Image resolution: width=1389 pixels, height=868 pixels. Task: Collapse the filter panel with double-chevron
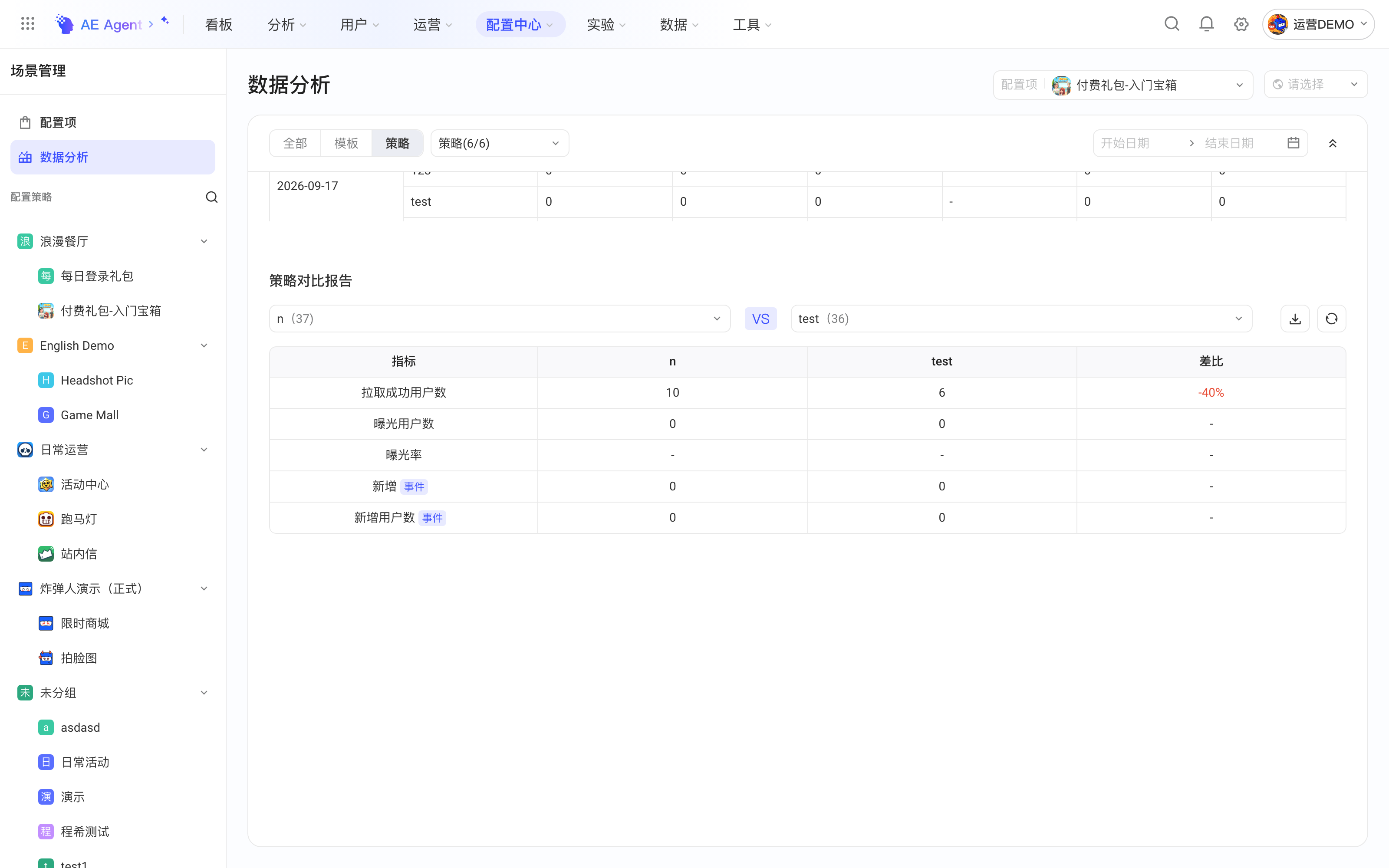(x=1333, y=143)
